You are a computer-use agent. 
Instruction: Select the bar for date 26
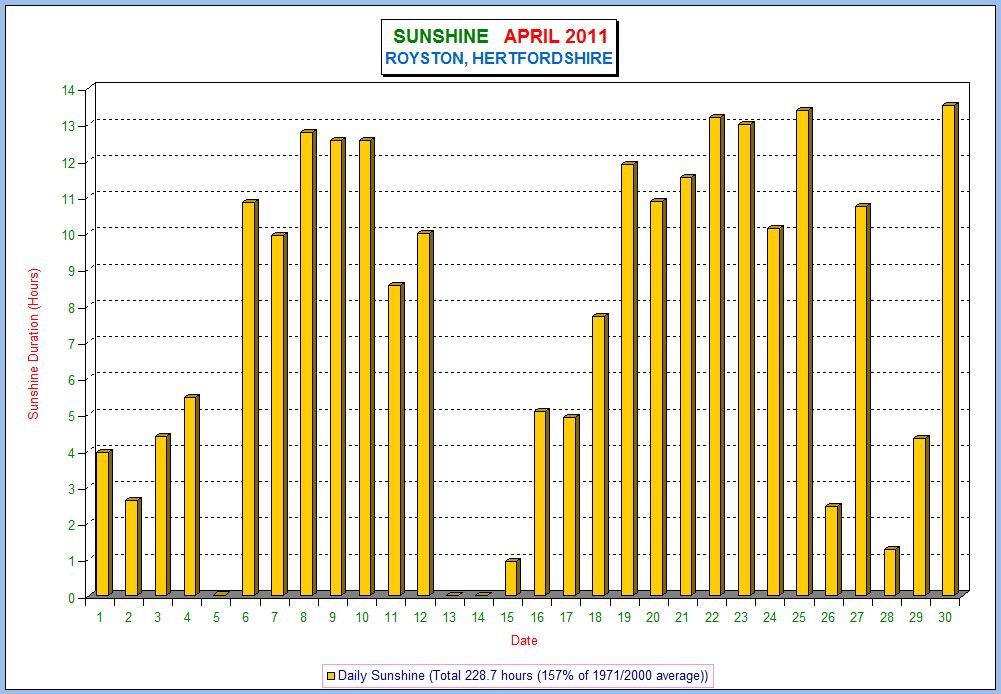tap(833, 550)
